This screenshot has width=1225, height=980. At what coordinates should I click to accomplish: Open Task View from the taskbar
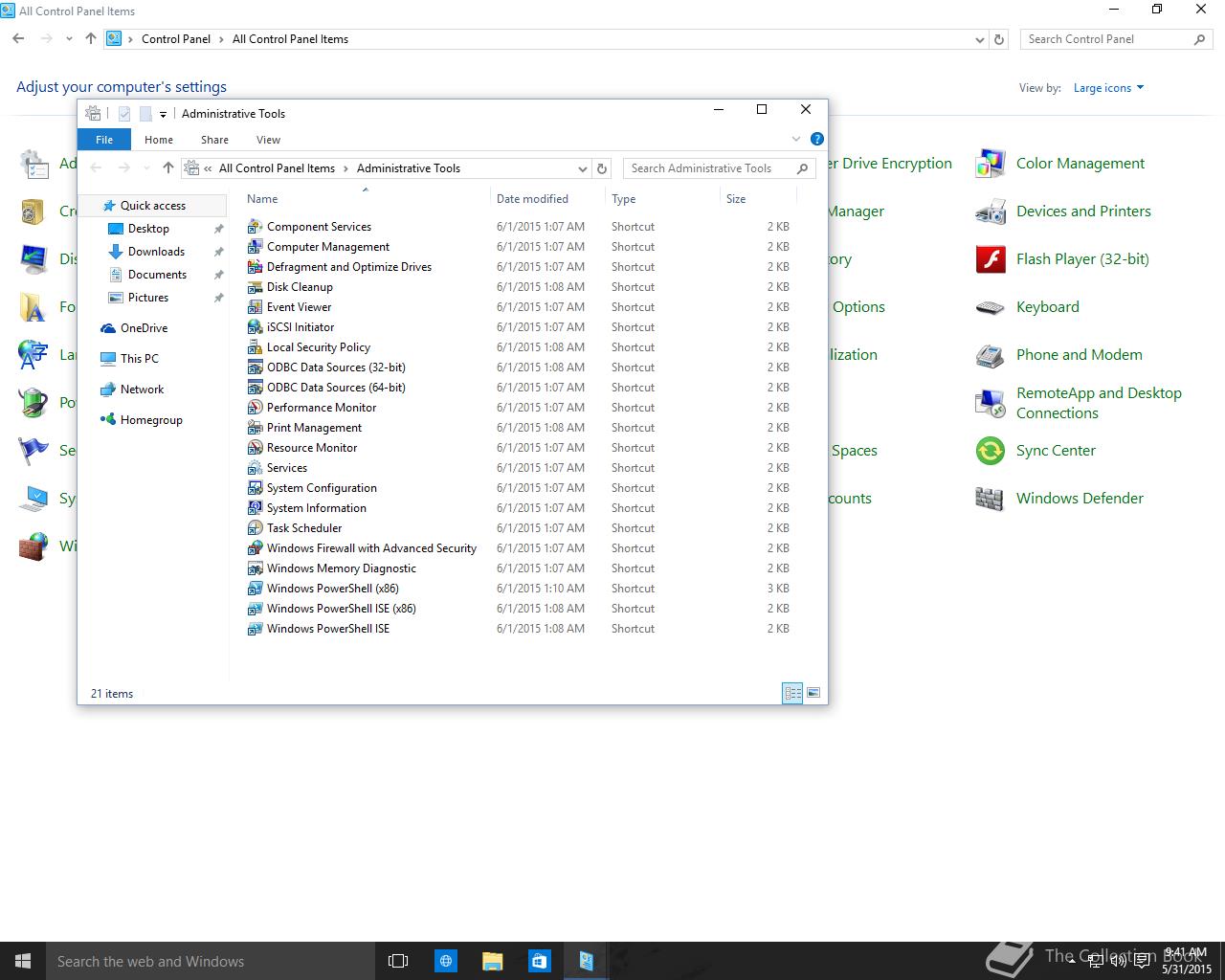tap(398, 961)
